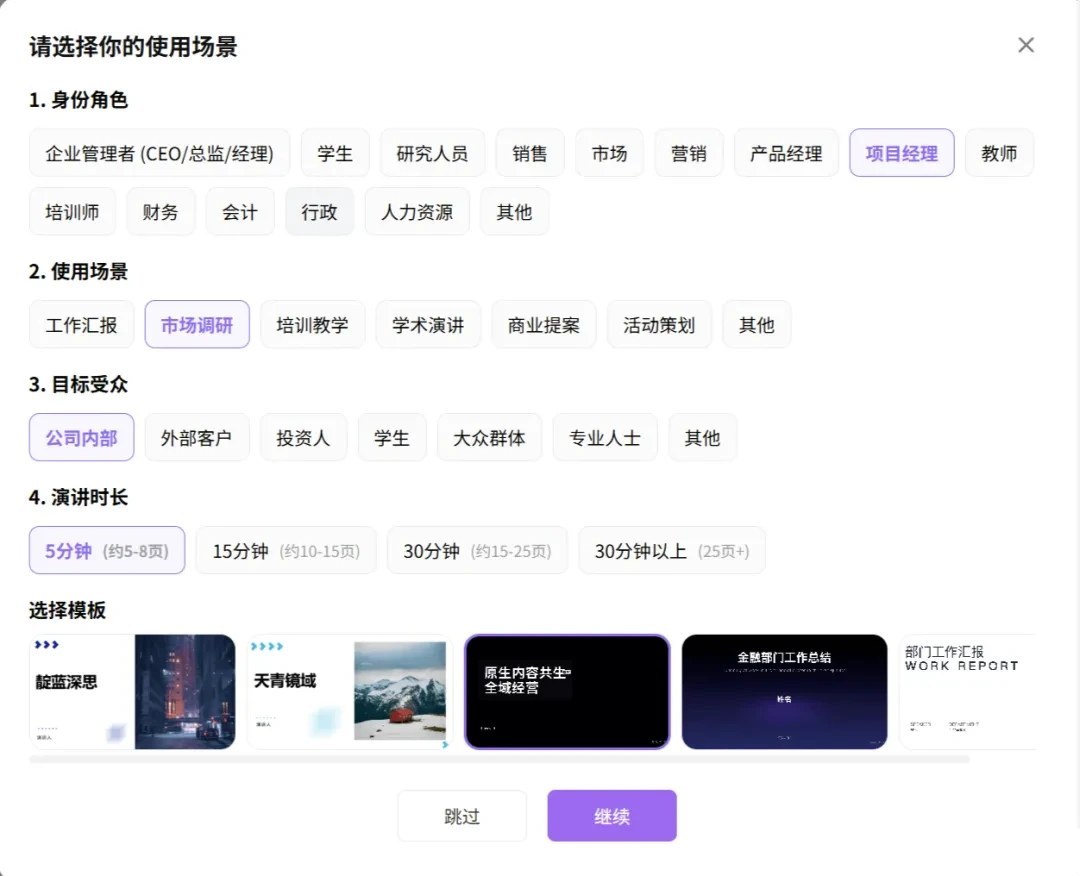
Task: Deselect the highlighted 项目经理 role
Action: point(902,153)
